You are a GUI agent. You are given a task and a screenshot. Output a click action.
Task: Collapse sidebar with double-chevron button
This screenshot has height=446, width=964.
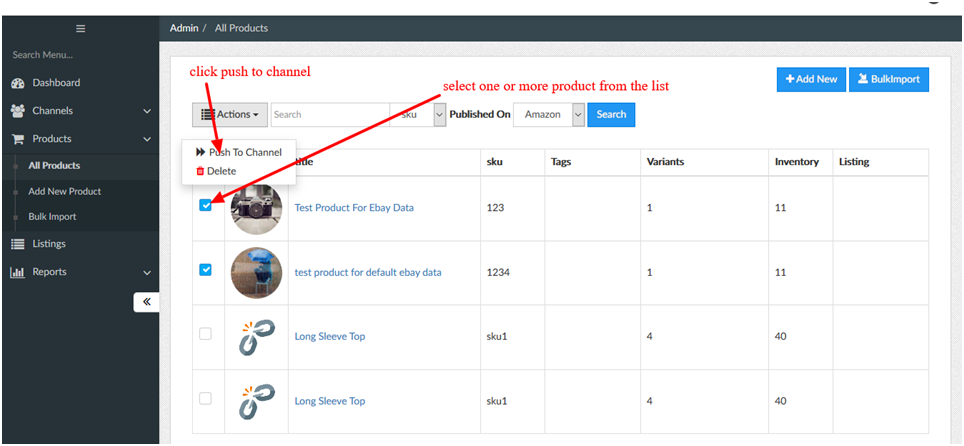146,301
